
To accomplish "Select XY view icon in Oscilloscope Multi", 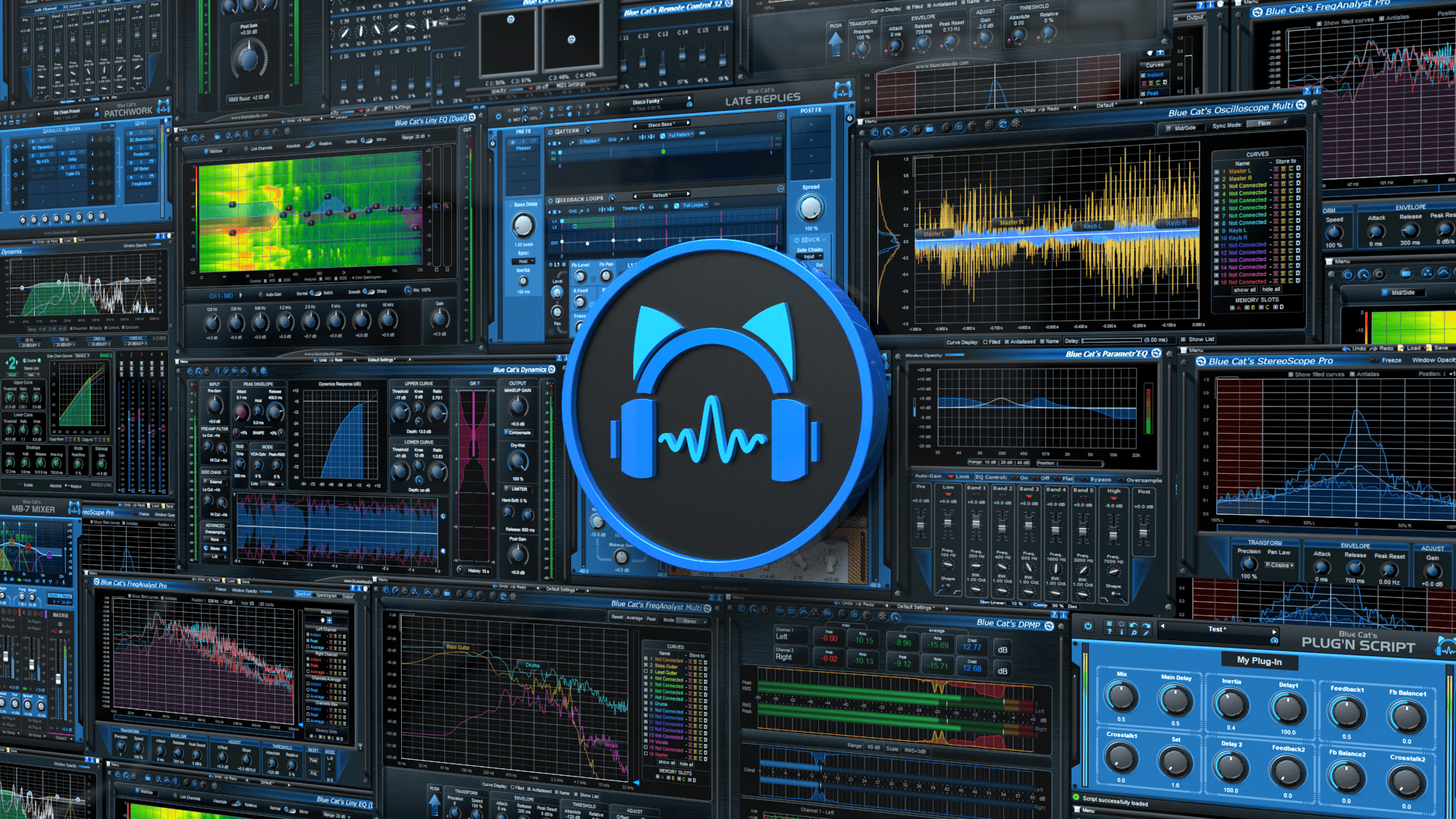I will point(917,130).
